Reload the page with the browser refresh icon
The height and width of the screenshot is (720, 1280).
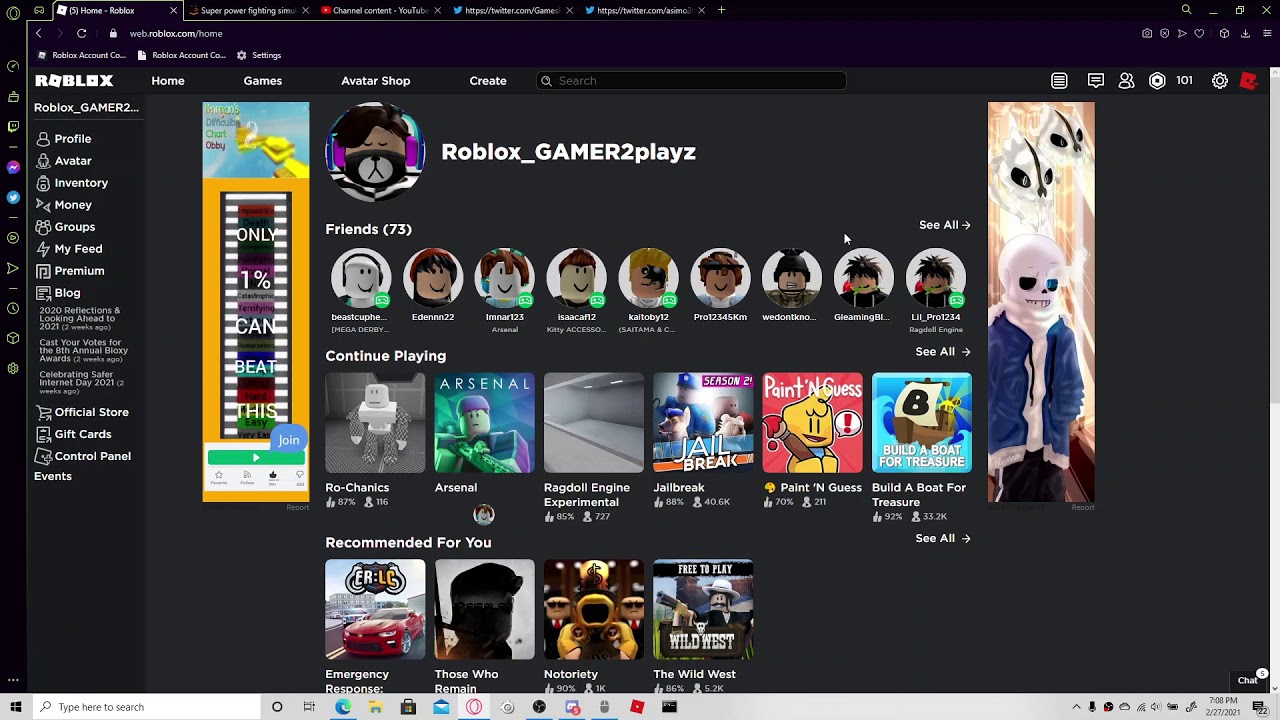81,33
